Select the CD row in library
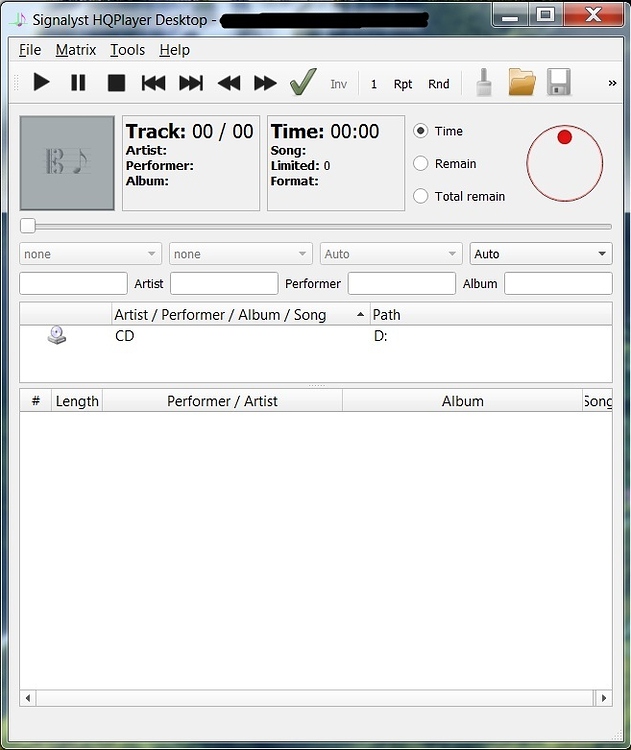Viewport: 631px width, 750px height. point(316,336)
